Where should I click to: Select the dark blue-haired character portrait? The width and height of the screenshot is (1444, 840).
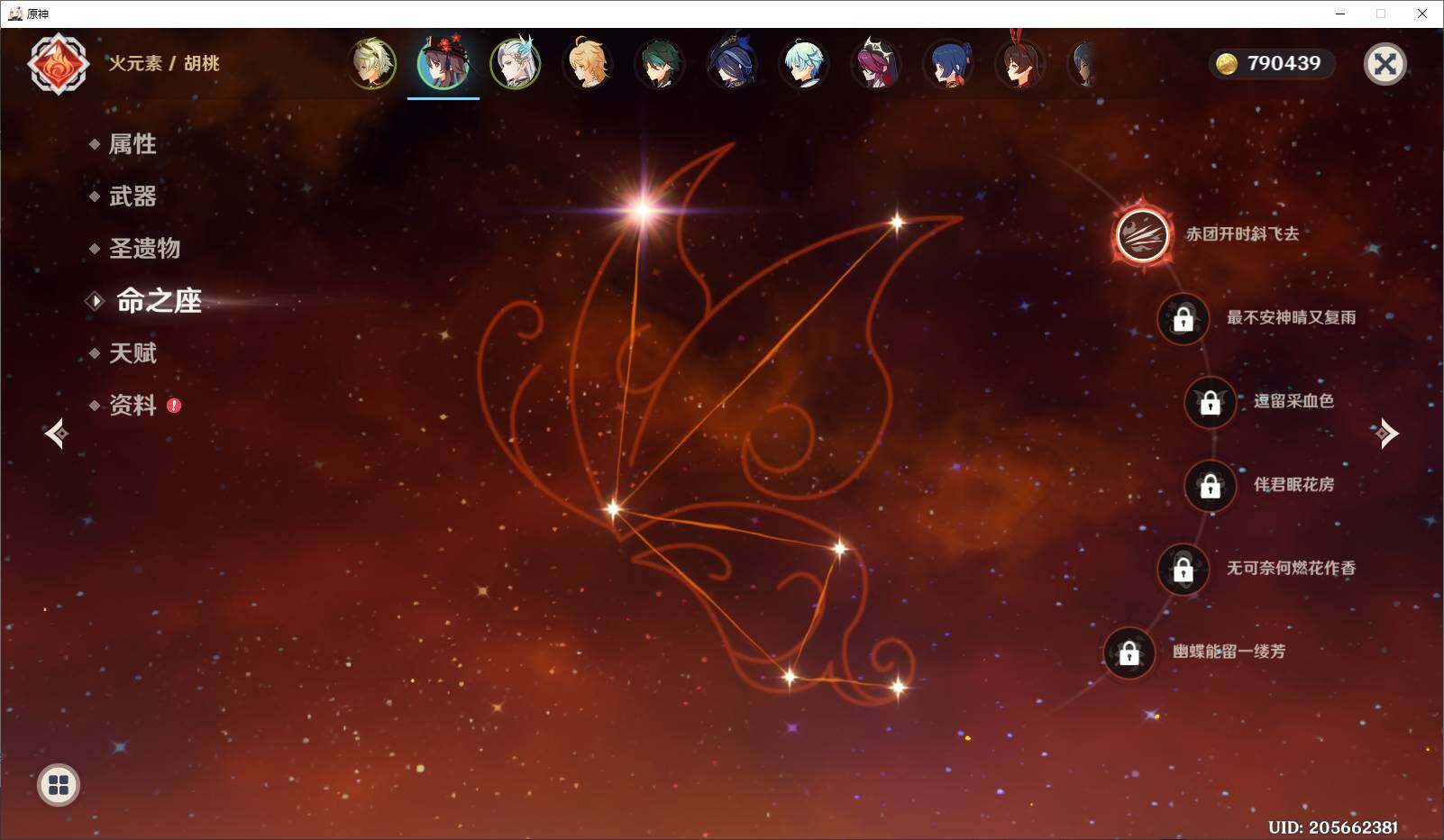pyautogui.click(x=948, y=63)
